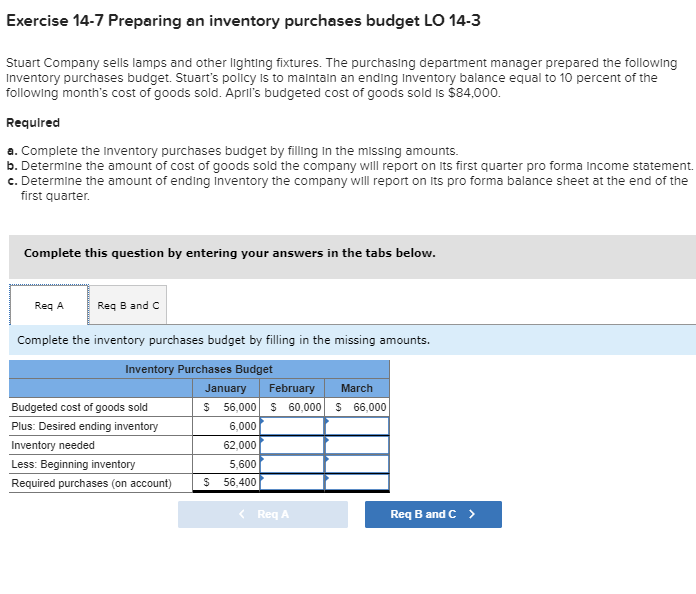The image size is (696, 594).
Task: Click the blue Req B and C button
Action: point(433,514)
